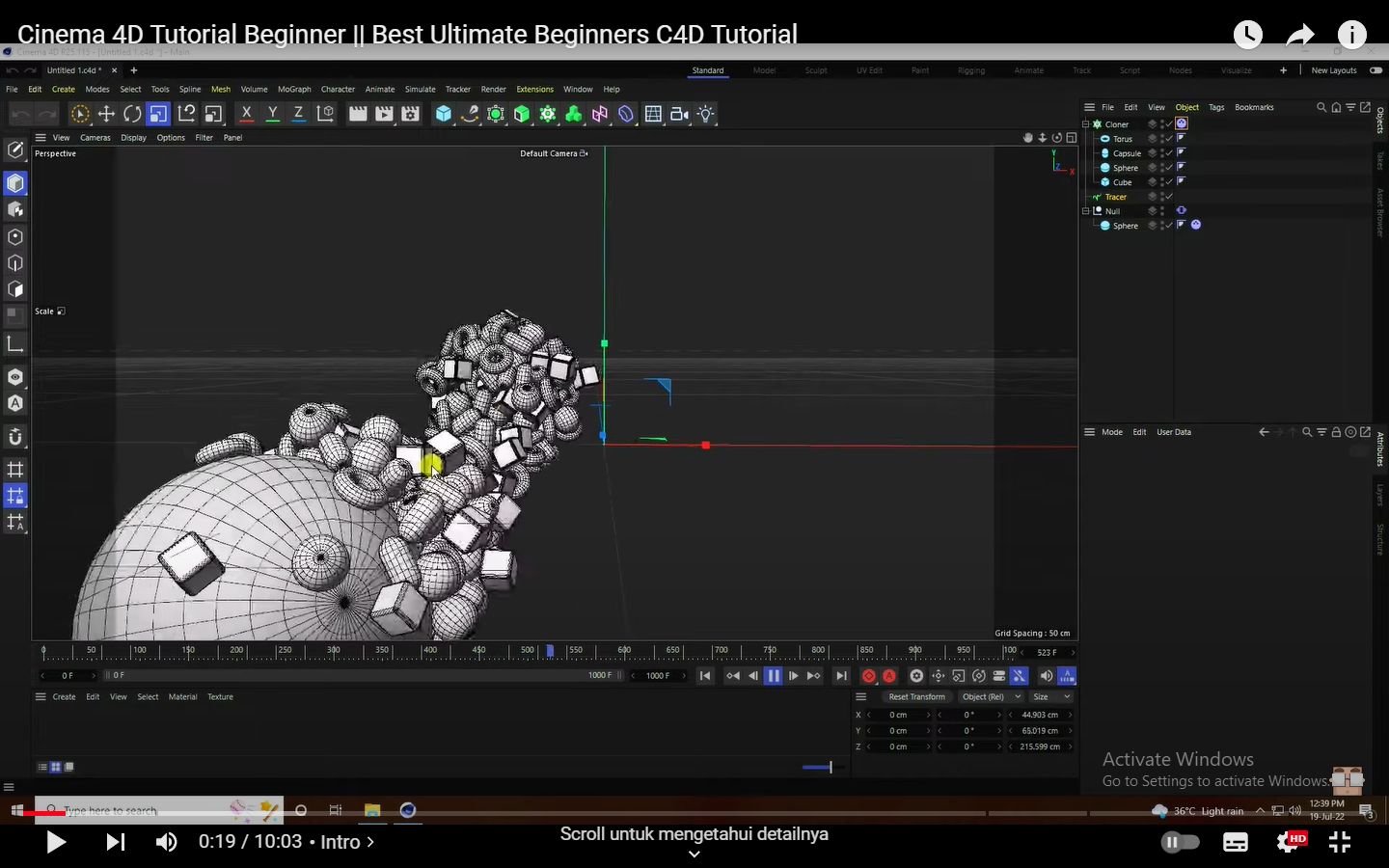Select the Capsule object row
Image resolution: width=1389 pixels, height=868 pixels.
point(1127,153)
